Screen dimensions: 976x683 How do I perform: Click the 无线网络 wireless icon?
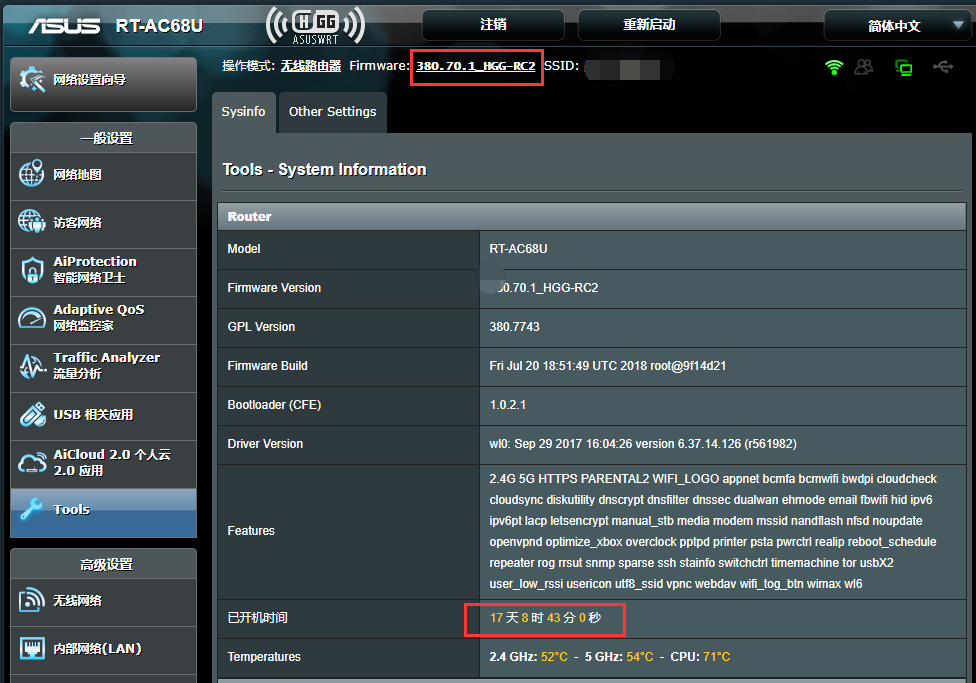point(32,600)
